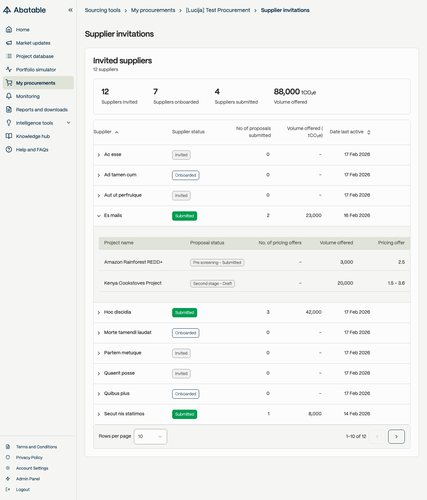Go to next page of suppliers
This screenshot has width=427, height=500.
tap(396, 436)
